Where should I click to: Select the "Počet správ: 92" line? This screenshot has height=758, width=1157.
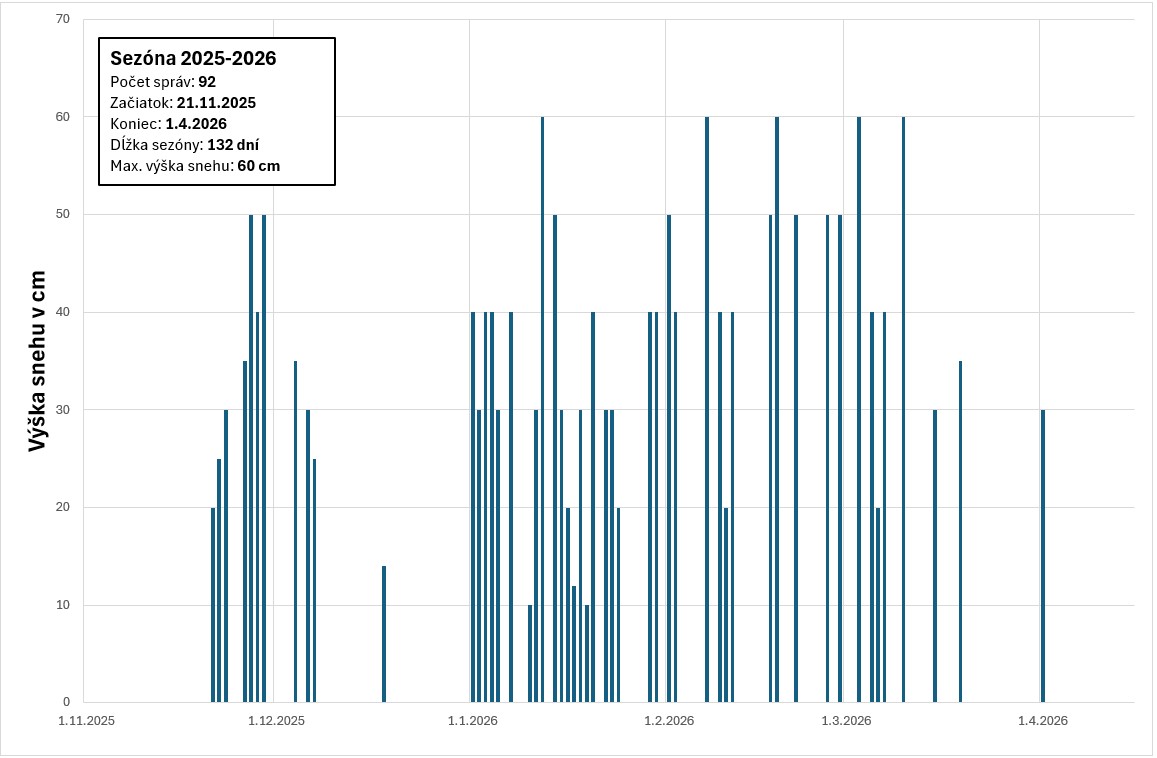click(x=163, y=82)
